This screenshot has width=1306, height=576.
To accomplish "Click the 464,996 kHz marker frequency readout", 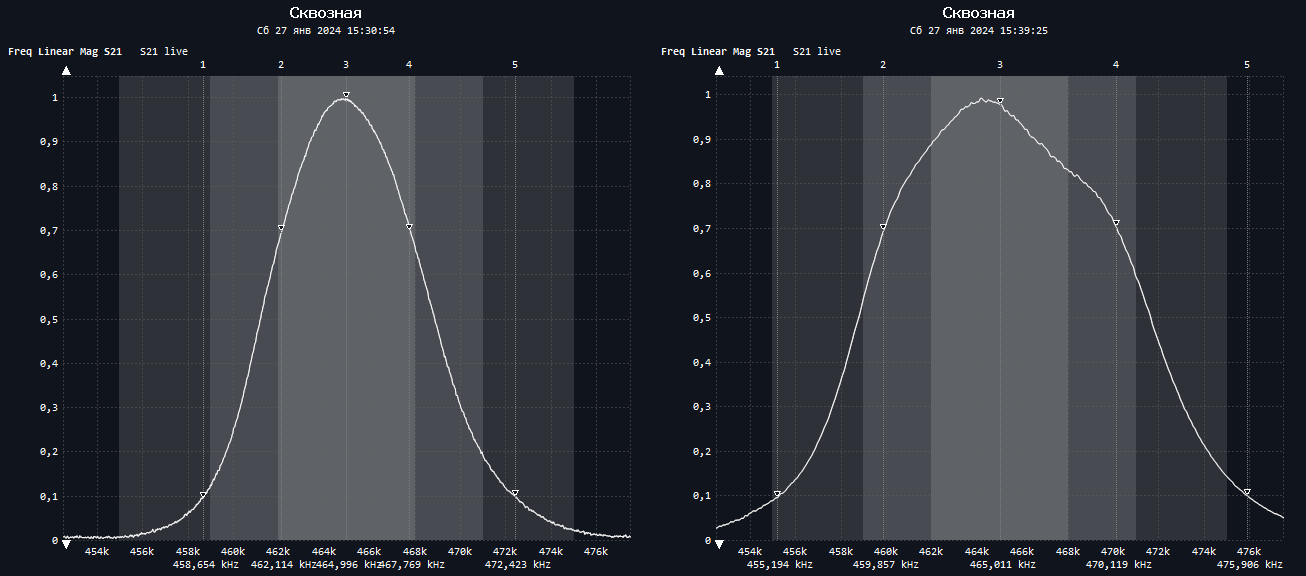I will coord(350,565).
